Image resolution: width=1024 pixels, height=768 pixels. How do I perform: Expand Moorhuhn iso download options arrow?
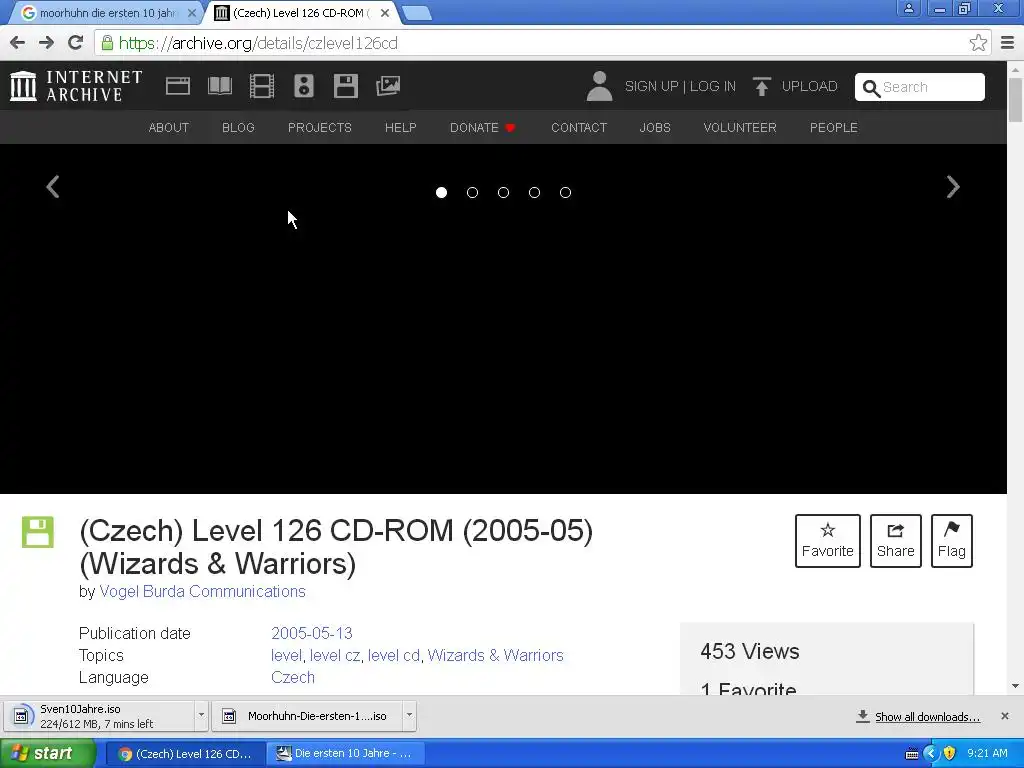pyautogui.click(x=409, y=715)
